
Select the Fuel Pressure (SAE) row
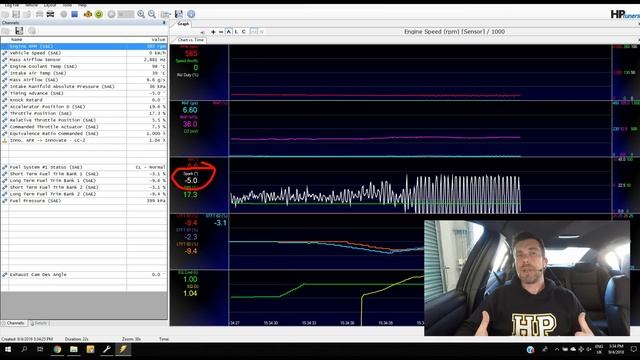(84, 201)
